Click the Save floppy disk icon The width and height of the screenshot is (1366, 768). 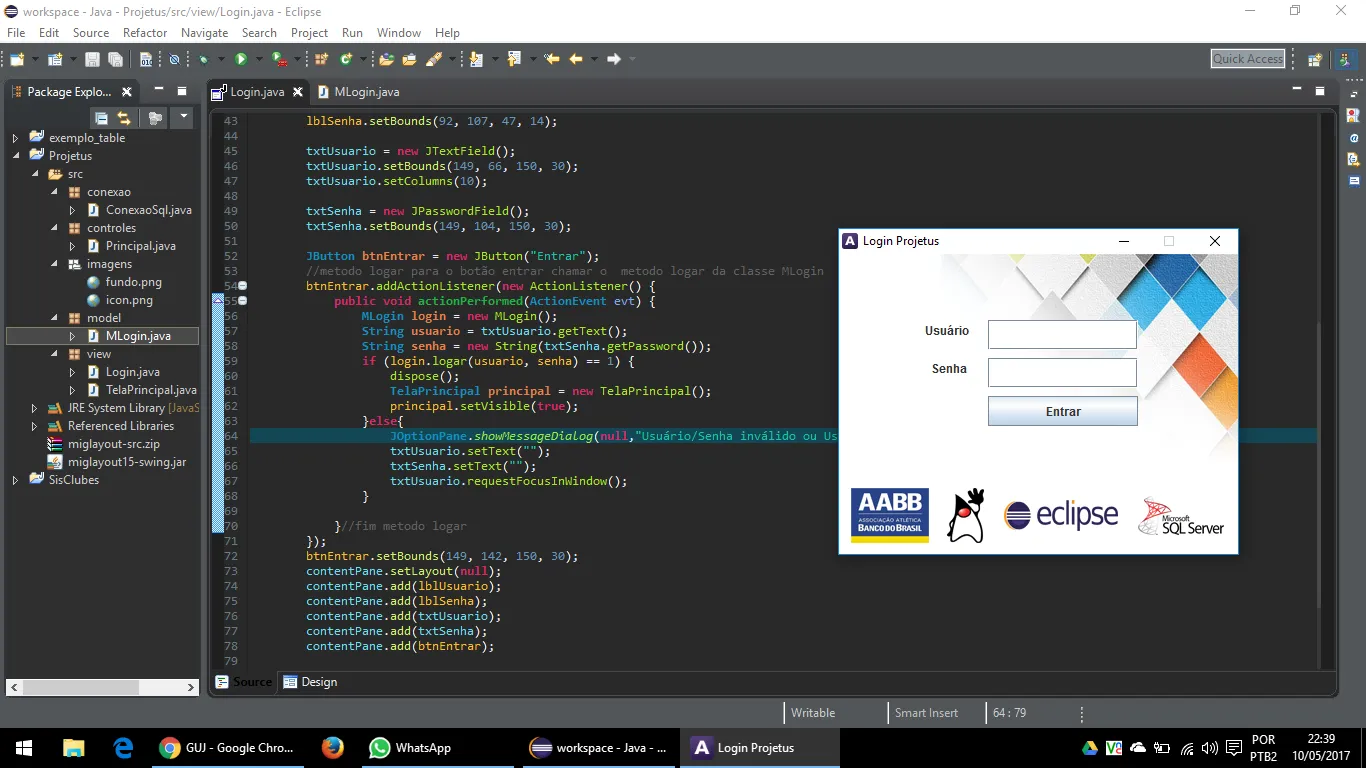[92, 60]
